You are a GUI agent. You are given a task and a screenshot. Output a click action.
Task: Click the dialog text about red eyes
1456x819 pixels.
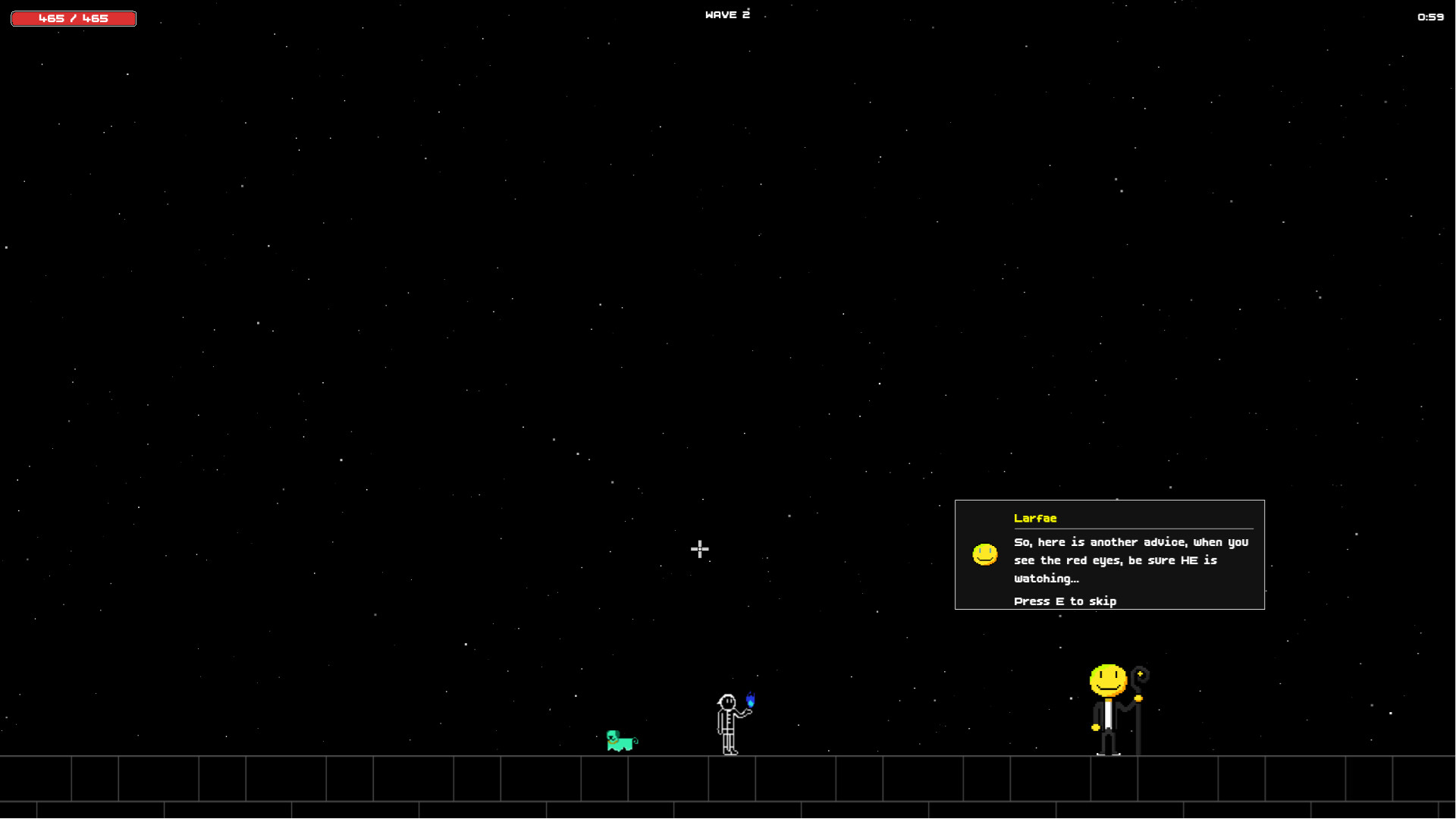tap(1131, 560)
